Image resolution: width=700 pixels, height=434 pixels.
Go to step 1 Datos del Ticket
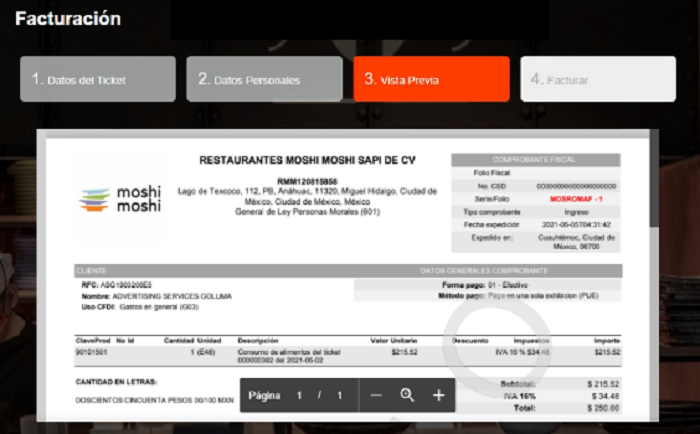pyautogui.click(x=98, y=79)
